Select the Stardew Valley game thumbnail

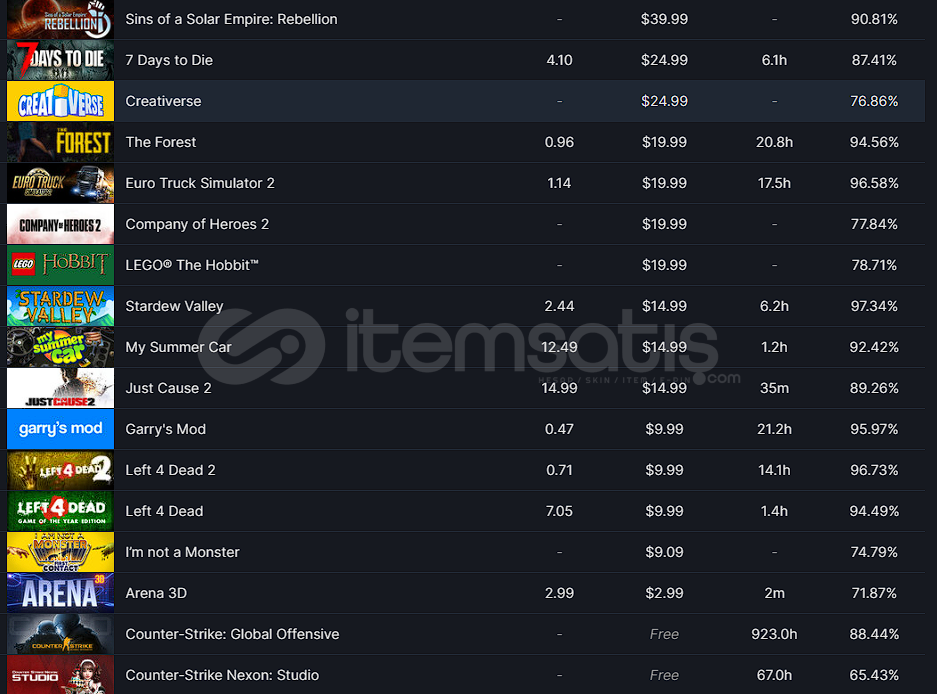60,306
